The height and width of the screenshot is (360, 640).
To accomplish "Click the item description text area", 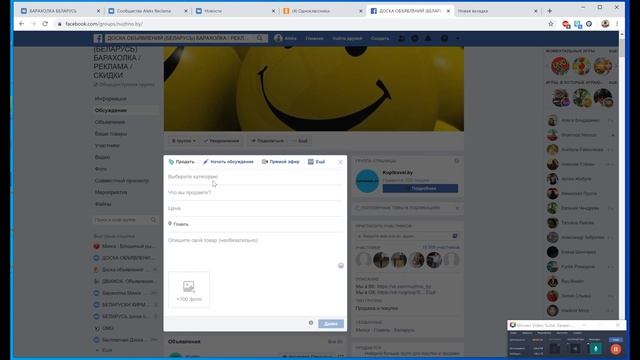I will coord(252,250).
